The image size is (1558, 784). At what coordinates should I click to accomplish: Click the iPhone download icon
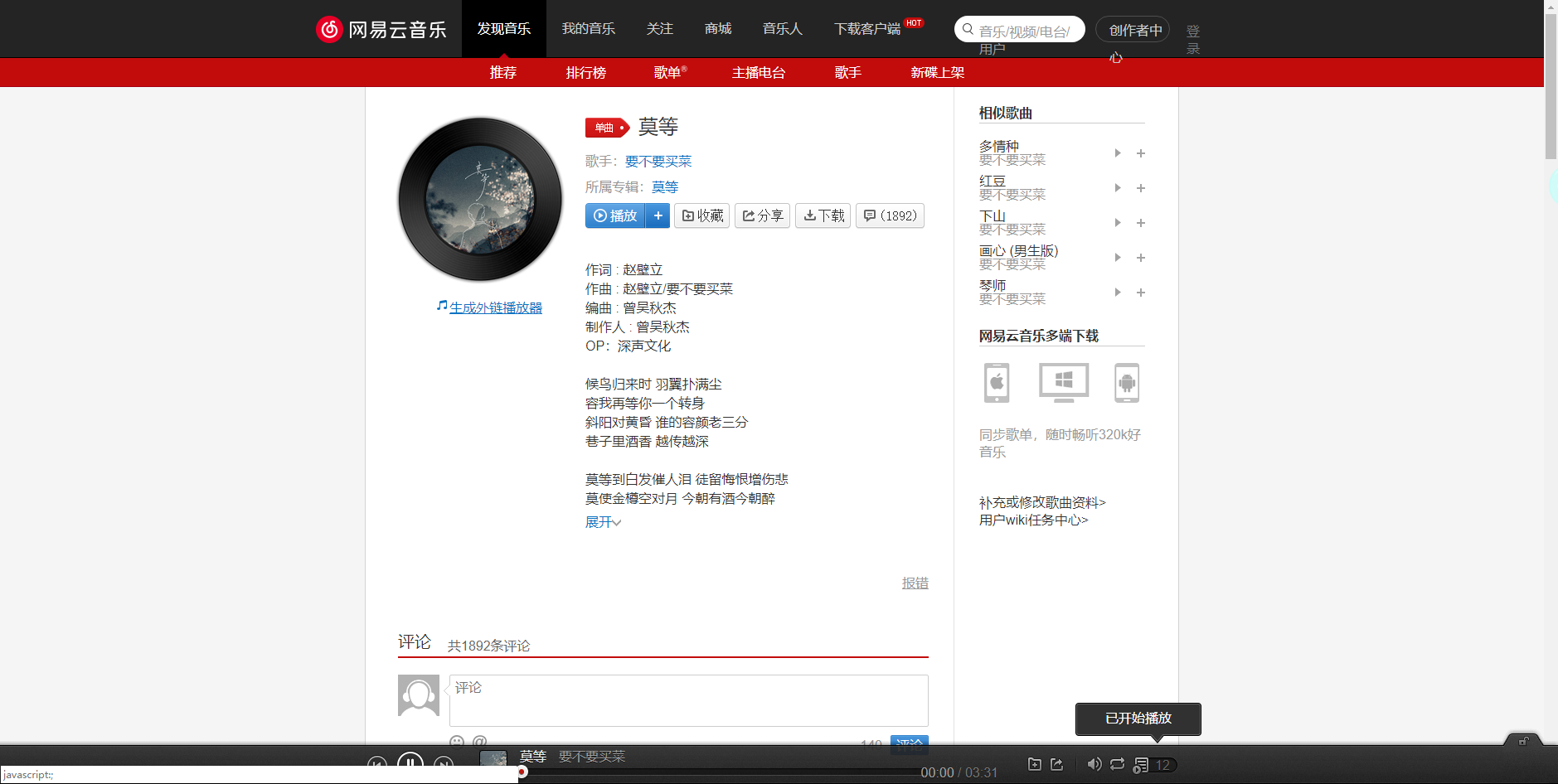click(996, 383)
